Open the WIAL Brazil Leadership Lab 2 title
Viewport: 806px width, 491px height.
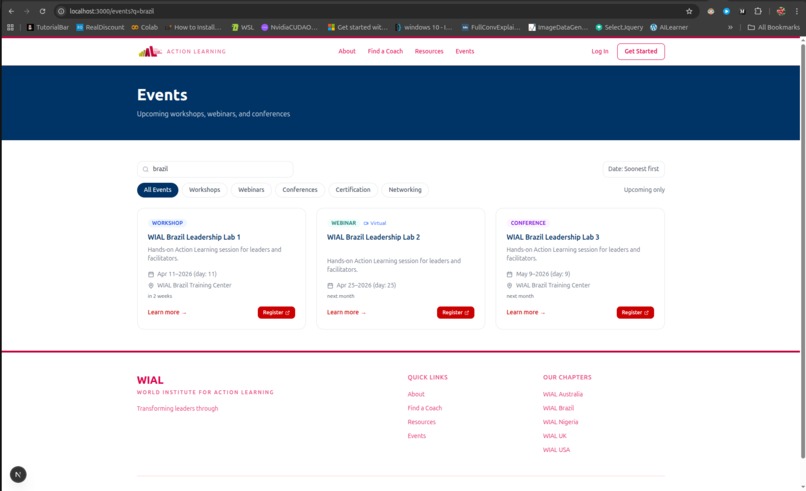point(373,237)
